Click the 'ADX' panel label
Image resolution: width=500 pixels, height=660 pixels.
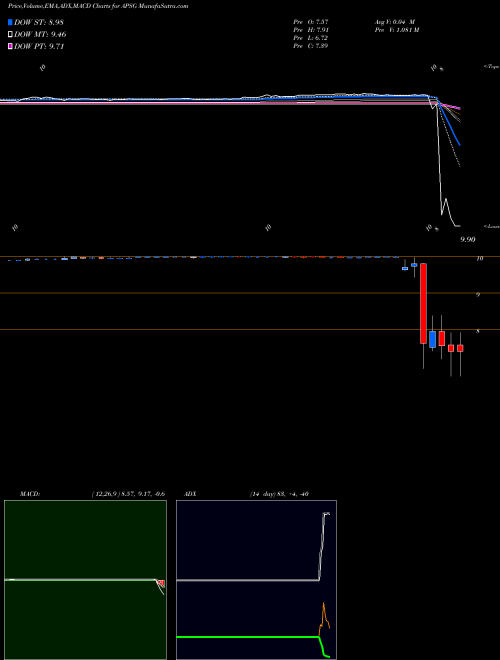(x=191, y=494)
